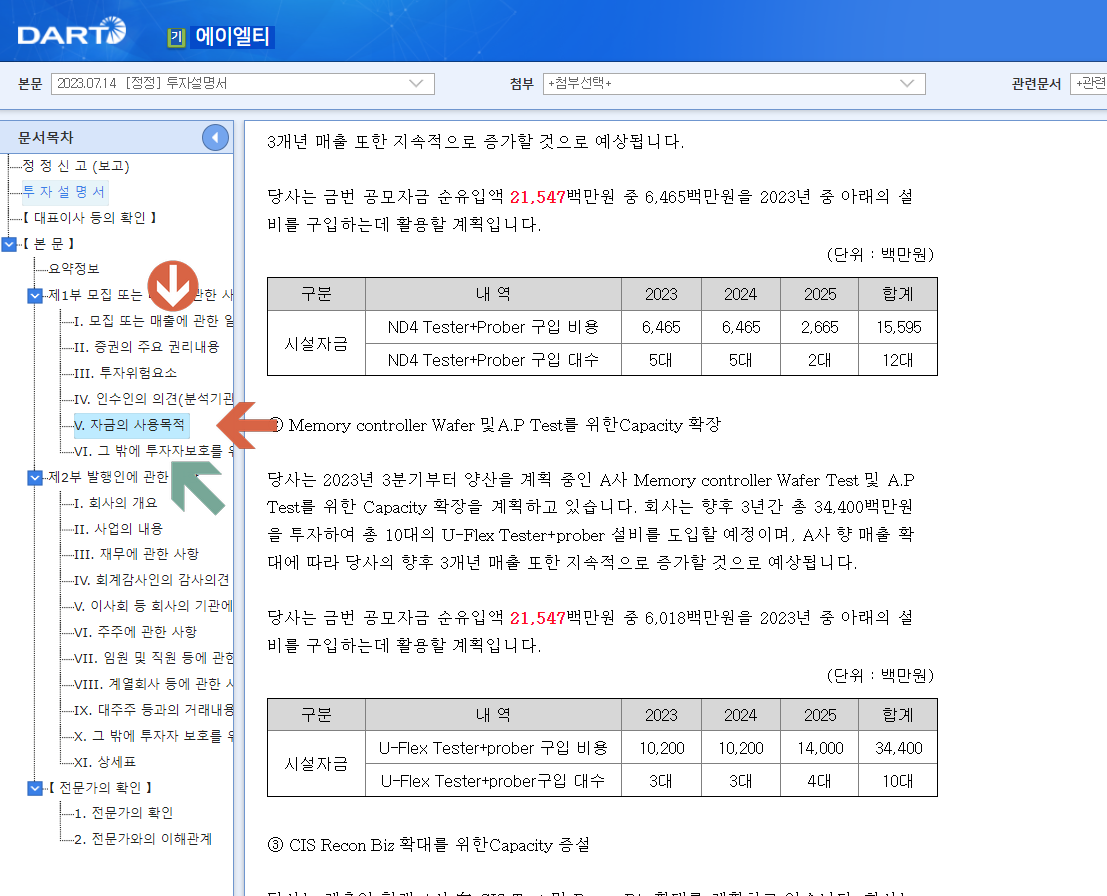Open the 첨부 attachment selection dropdown

906,84
